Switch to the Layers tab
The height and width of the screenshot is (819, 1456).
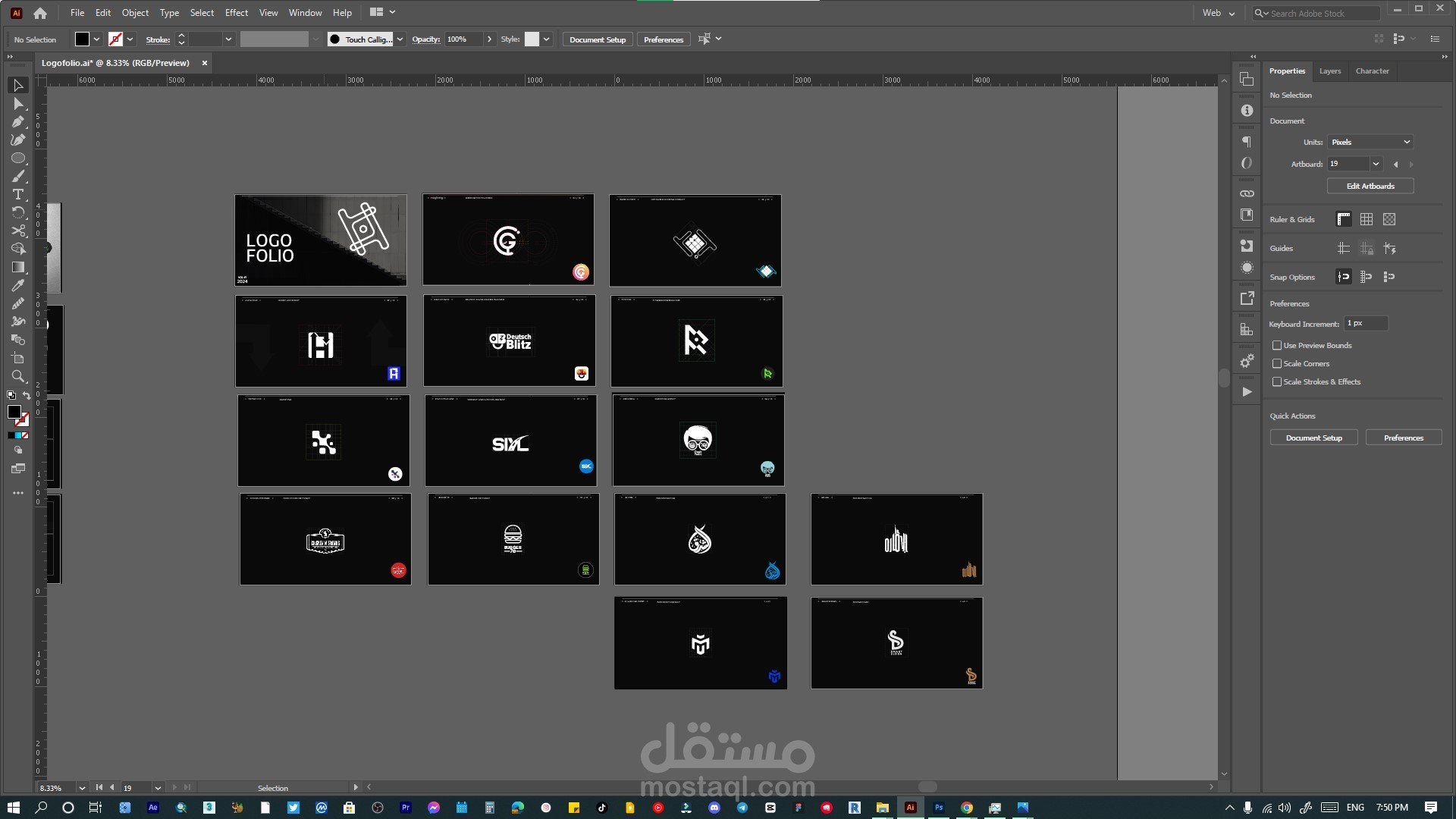coord(1329,71)
